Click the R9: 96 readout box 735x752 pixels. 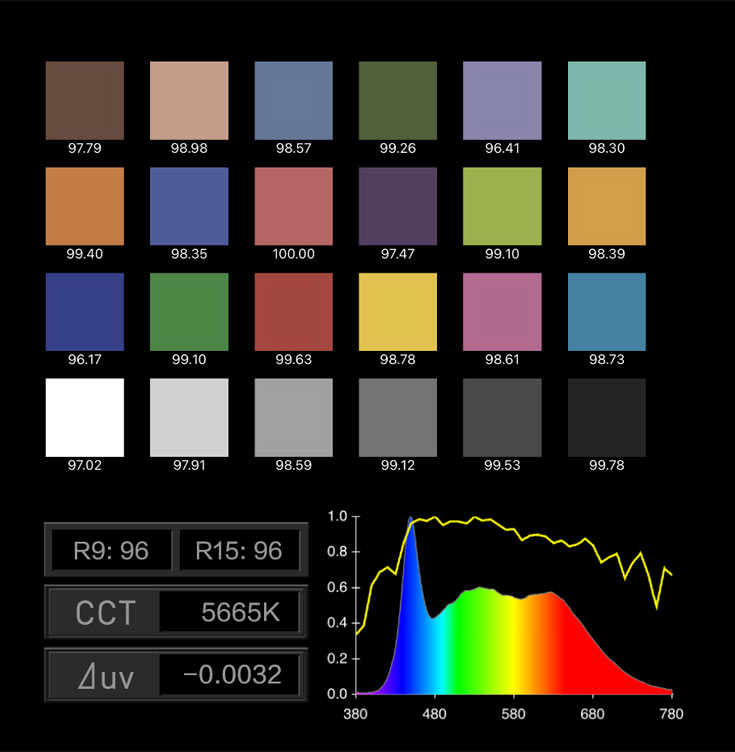(110, 550)
